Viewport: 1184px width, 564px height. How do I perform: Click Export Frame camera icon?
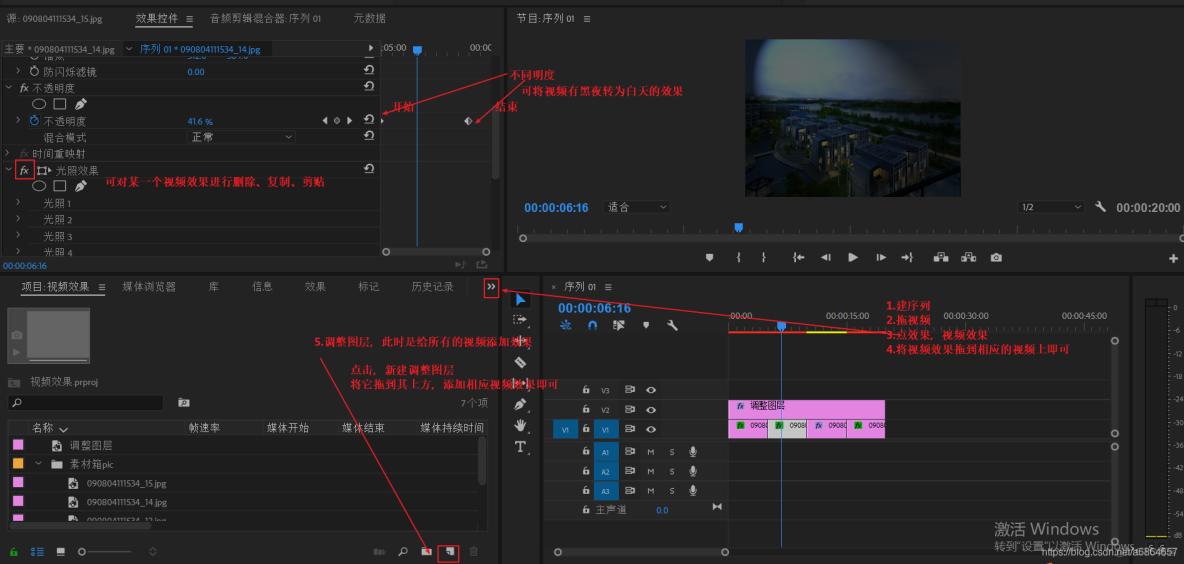[997, 257]
